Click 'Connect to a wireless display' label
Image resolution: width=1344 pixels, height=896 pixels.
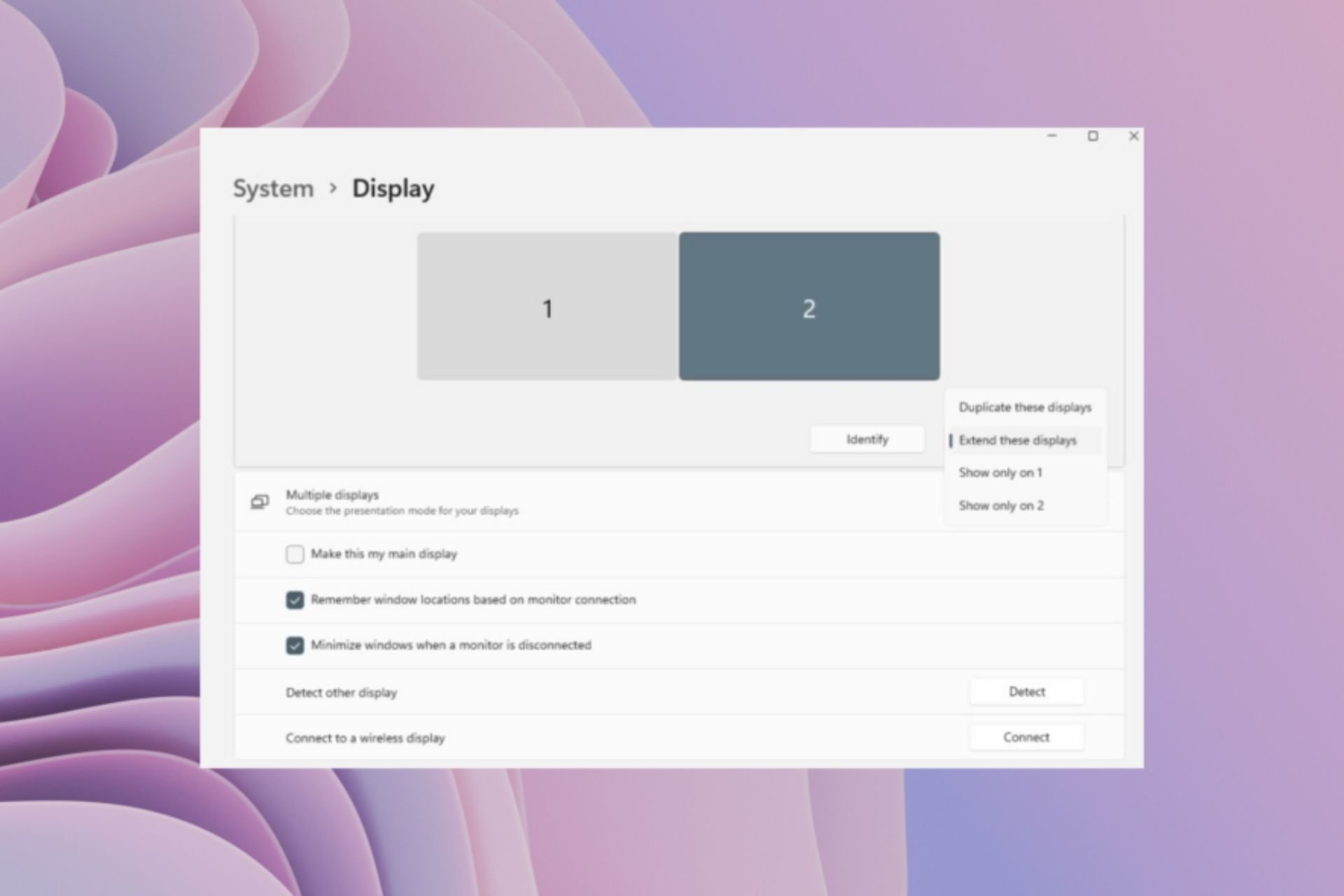click(365, 738)
